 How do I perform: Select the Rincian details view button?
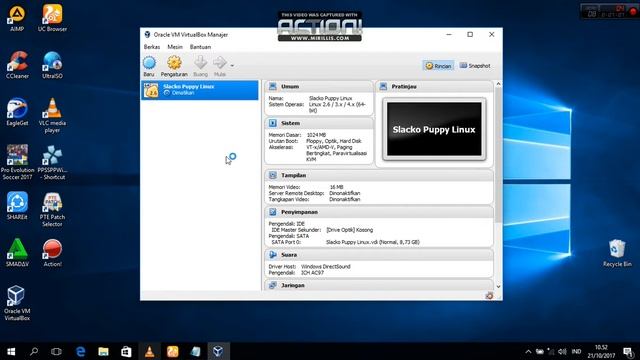[x=438, y=66]
